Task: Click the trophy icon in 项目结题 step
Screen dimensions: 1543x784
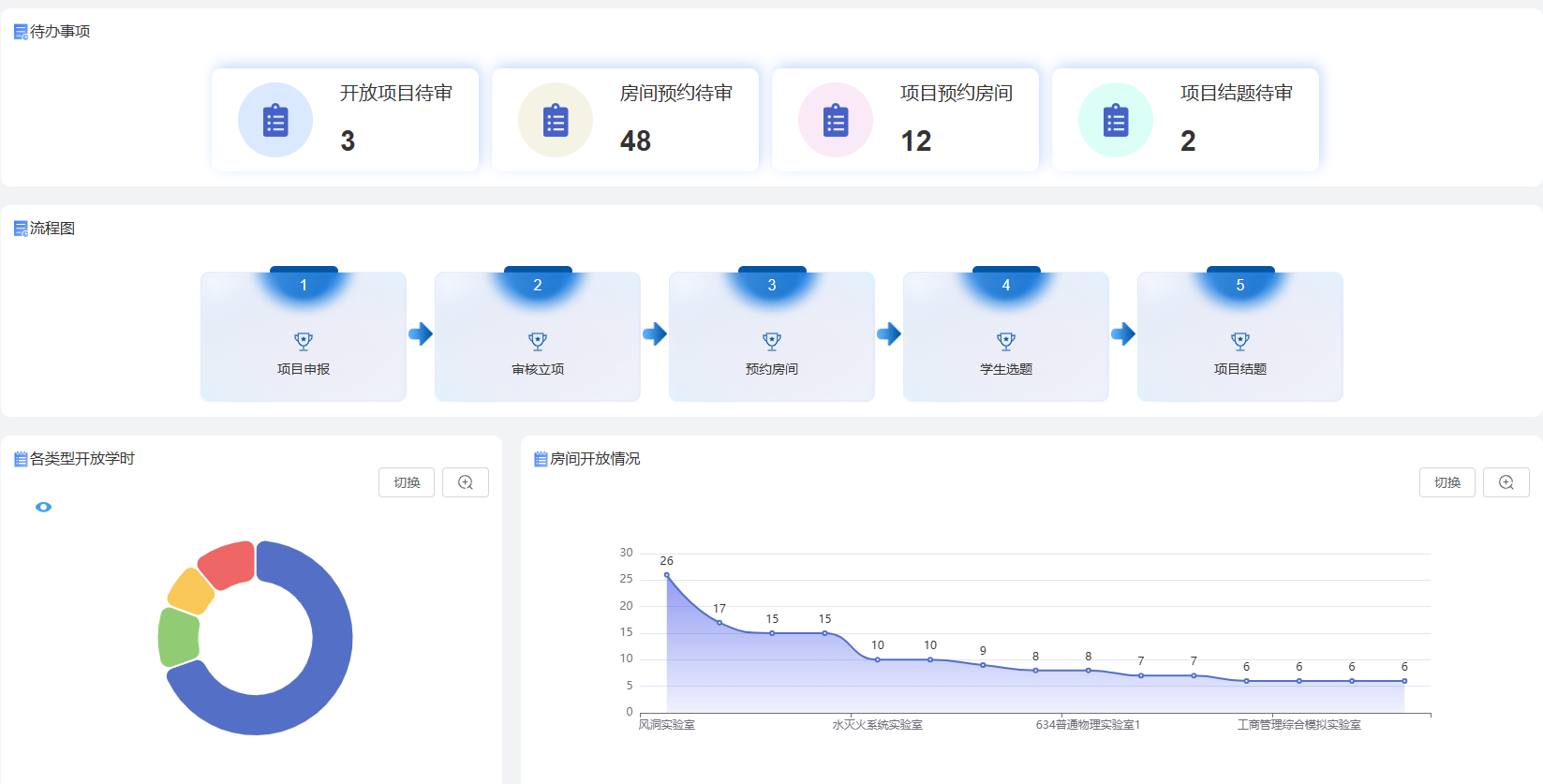Action: coord(1240,341)
